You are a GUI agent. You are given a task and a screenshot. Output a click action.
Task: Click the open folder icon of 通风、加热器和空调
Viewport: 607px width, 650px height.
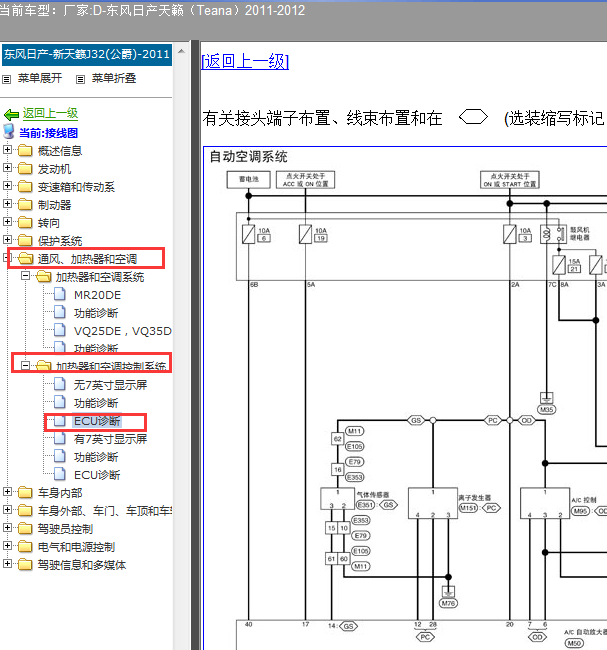tap(26, 259)
